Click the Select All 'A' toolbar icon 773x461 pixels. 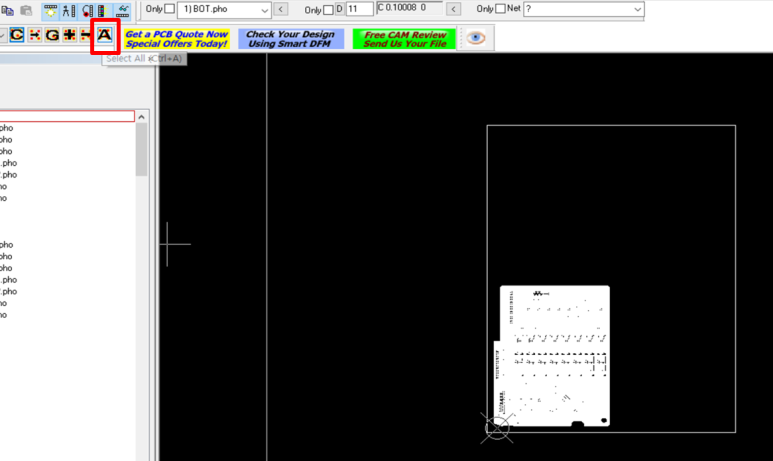coord(105,35)
